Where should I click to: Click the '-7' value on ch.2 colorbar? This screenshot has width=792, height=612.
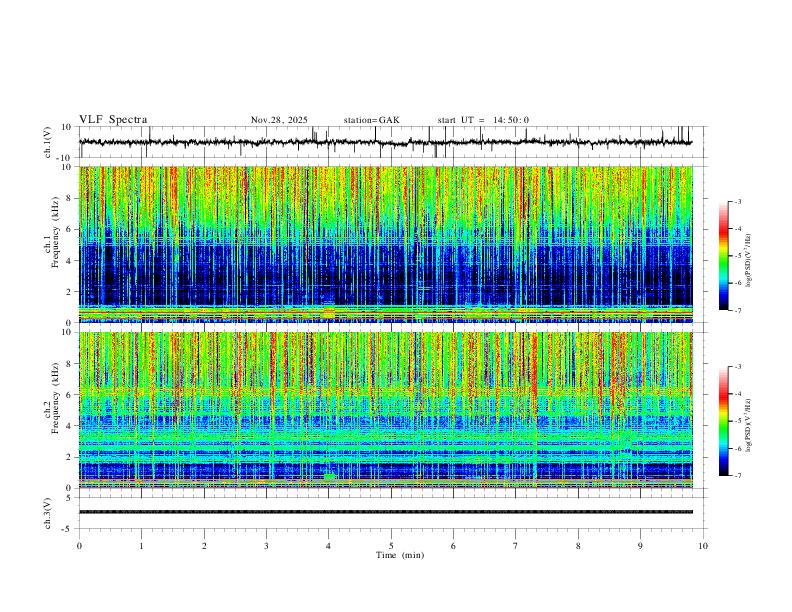click(737, 476)
